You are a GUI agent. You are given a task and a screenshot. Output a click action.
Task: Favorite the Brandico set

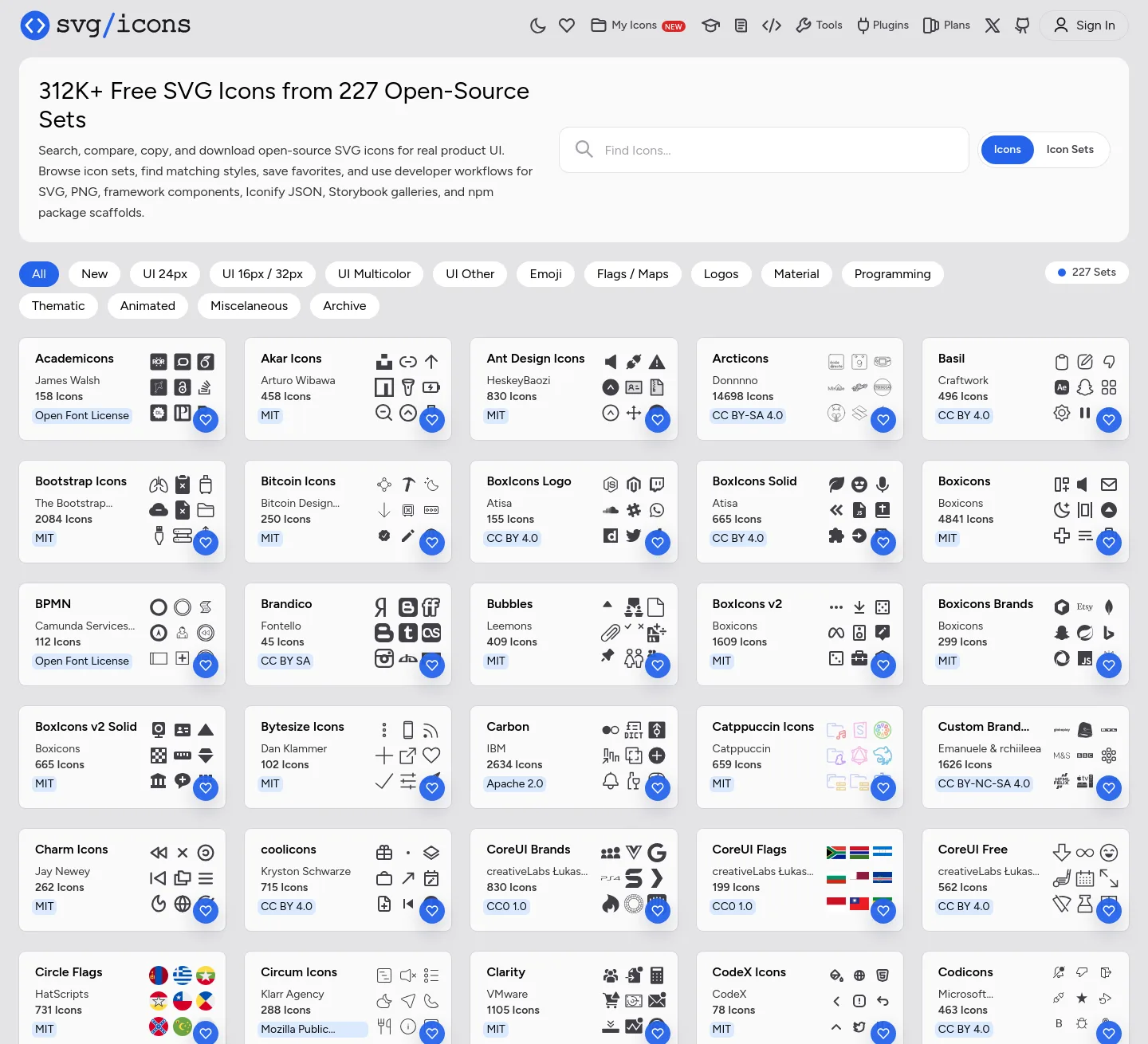432,665
